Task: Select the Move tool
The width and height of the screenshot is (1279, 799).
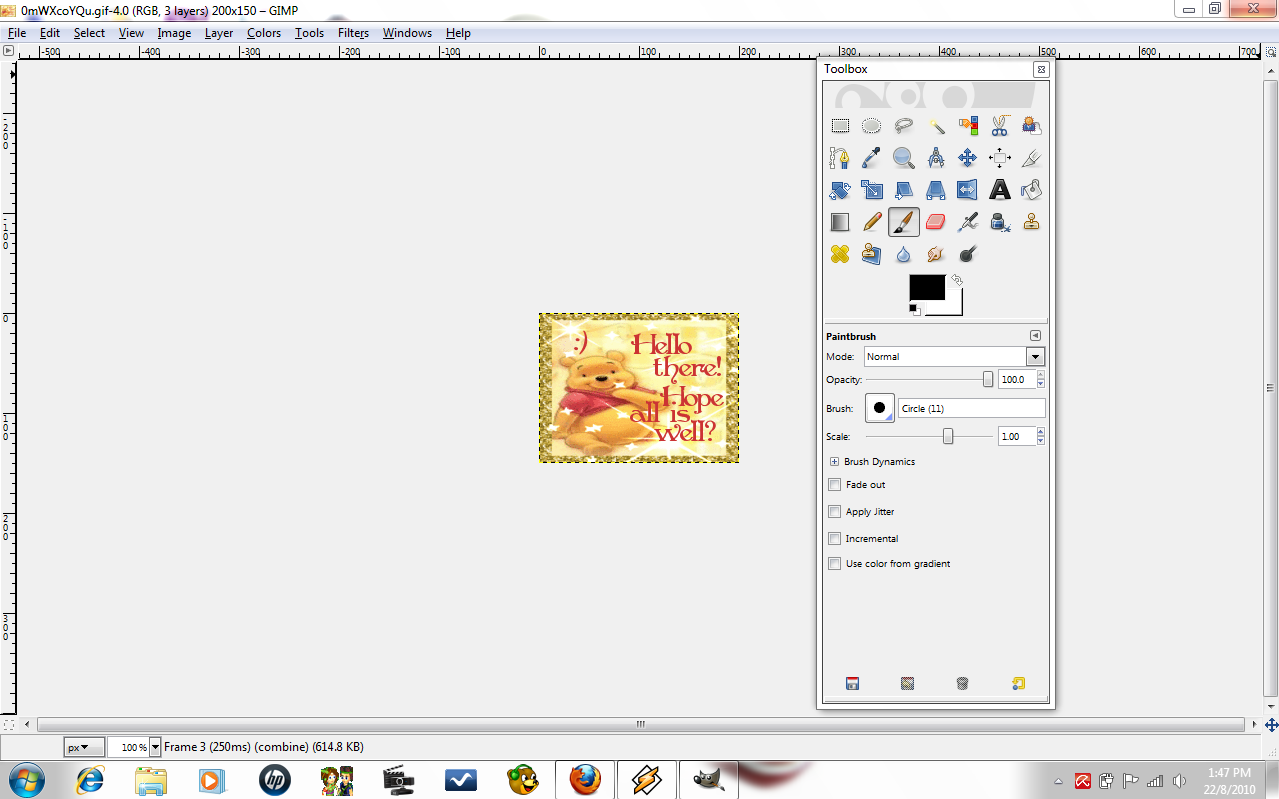Action: (x=968, y=158)
